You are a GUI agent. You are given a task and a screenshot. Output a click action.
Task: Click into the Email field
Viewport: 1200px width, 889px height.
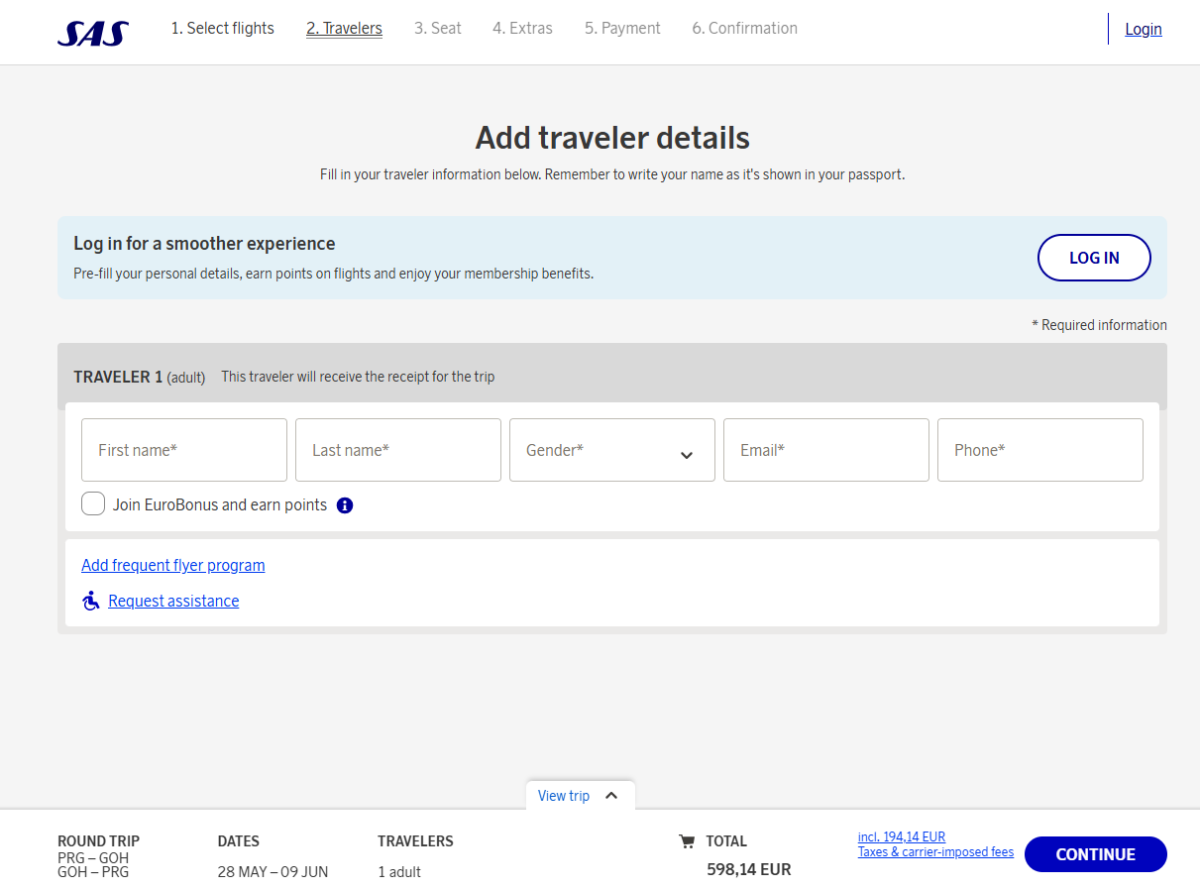(826, 451)
